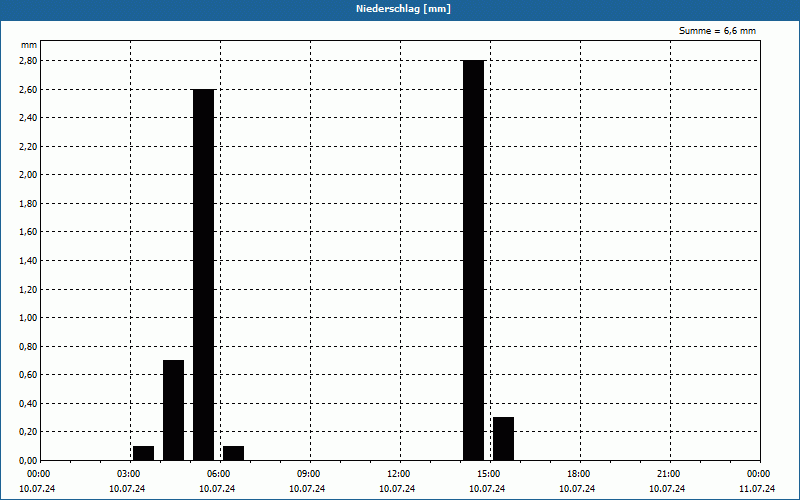Click the 03:00 time label
The image size is (800, 500).
(130, 474)
